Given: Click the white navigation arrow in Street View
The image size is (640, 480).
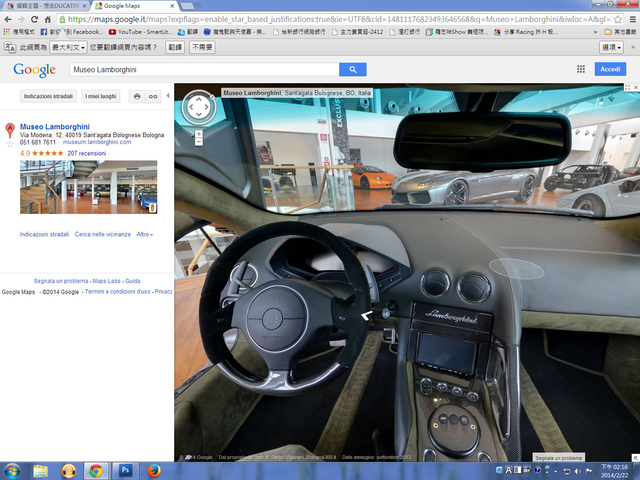Looking at the screenshot, I should click(367, 315).
